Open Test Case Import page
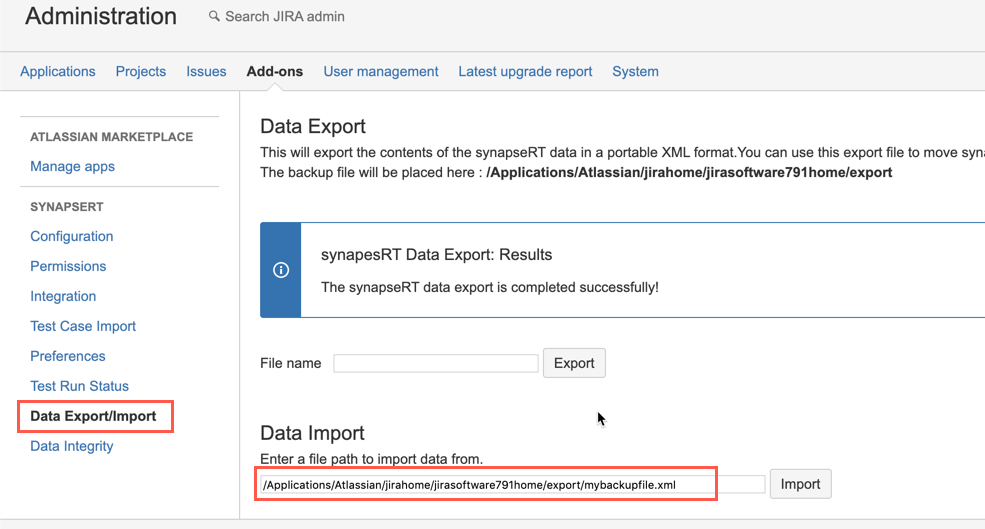Screen dimensions: 985x529 click(x=83, y=326)
